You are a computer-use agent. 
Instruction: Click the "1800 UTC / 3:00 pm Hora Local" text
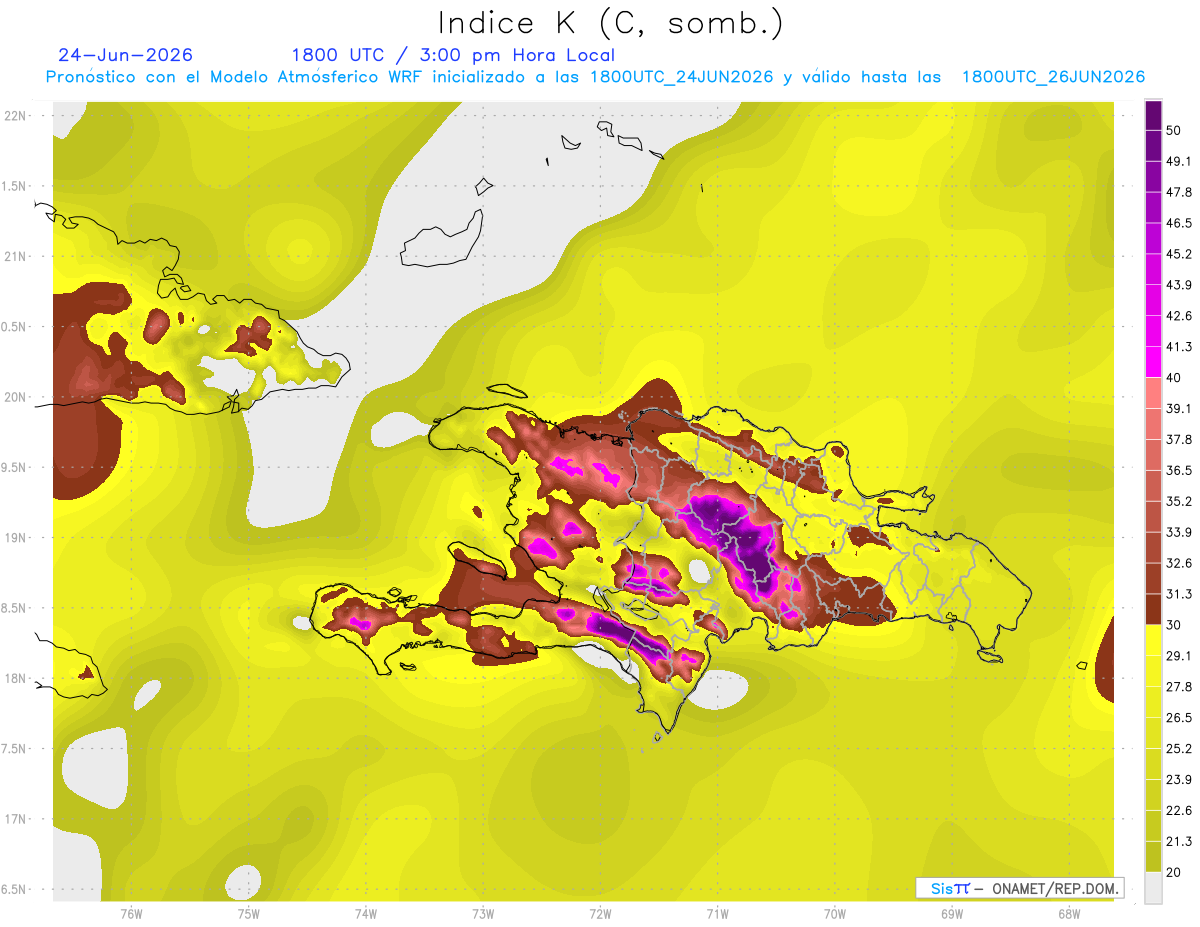[453, 55]
